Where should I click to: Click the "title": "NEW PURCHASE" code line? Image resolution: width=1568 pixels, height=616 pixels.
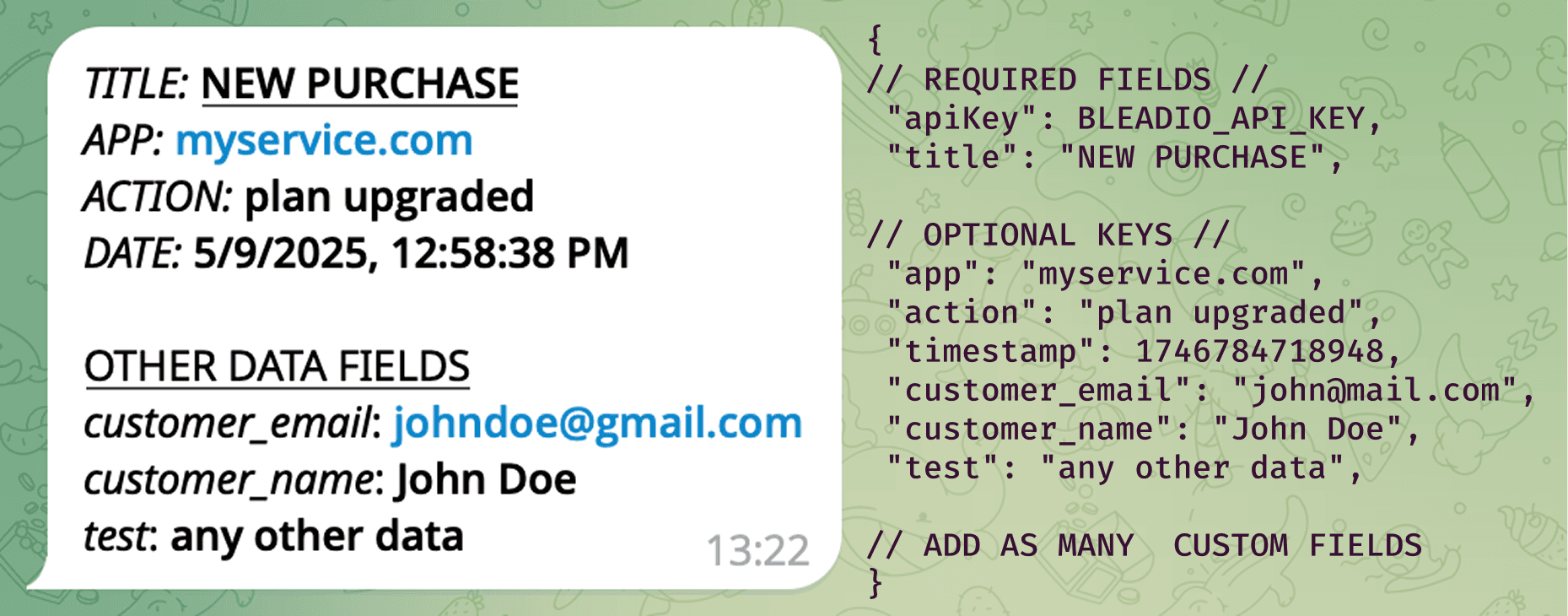click(x=1114, y=158)
